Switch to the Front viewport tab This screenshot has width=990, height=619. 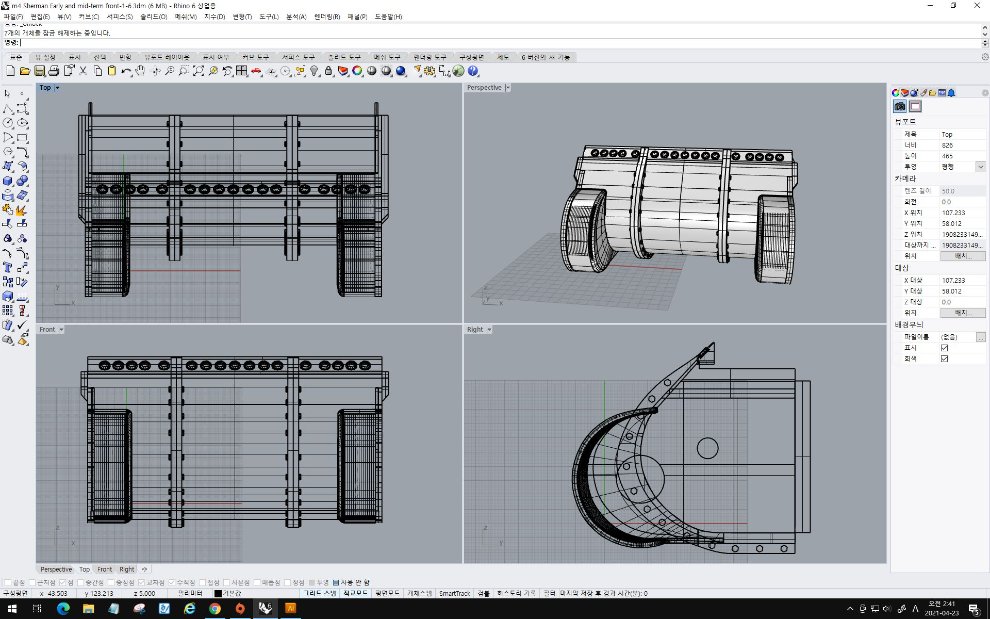tap(105, 569)
